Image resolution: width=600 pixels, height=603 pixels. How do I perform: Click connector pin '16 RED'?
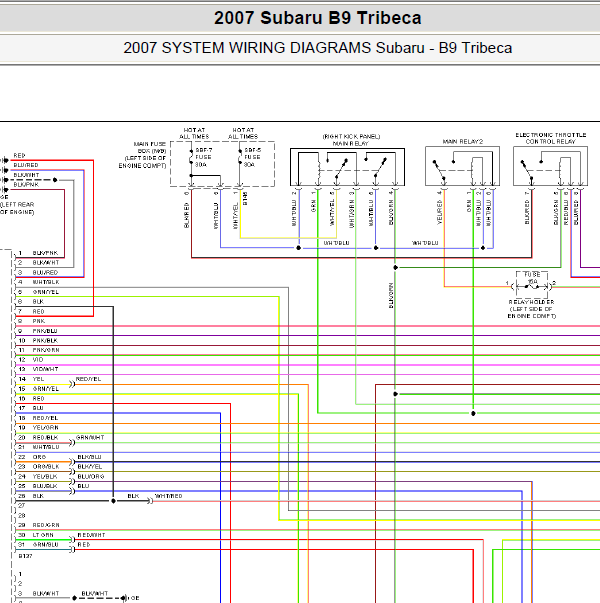tap(31, 398)
